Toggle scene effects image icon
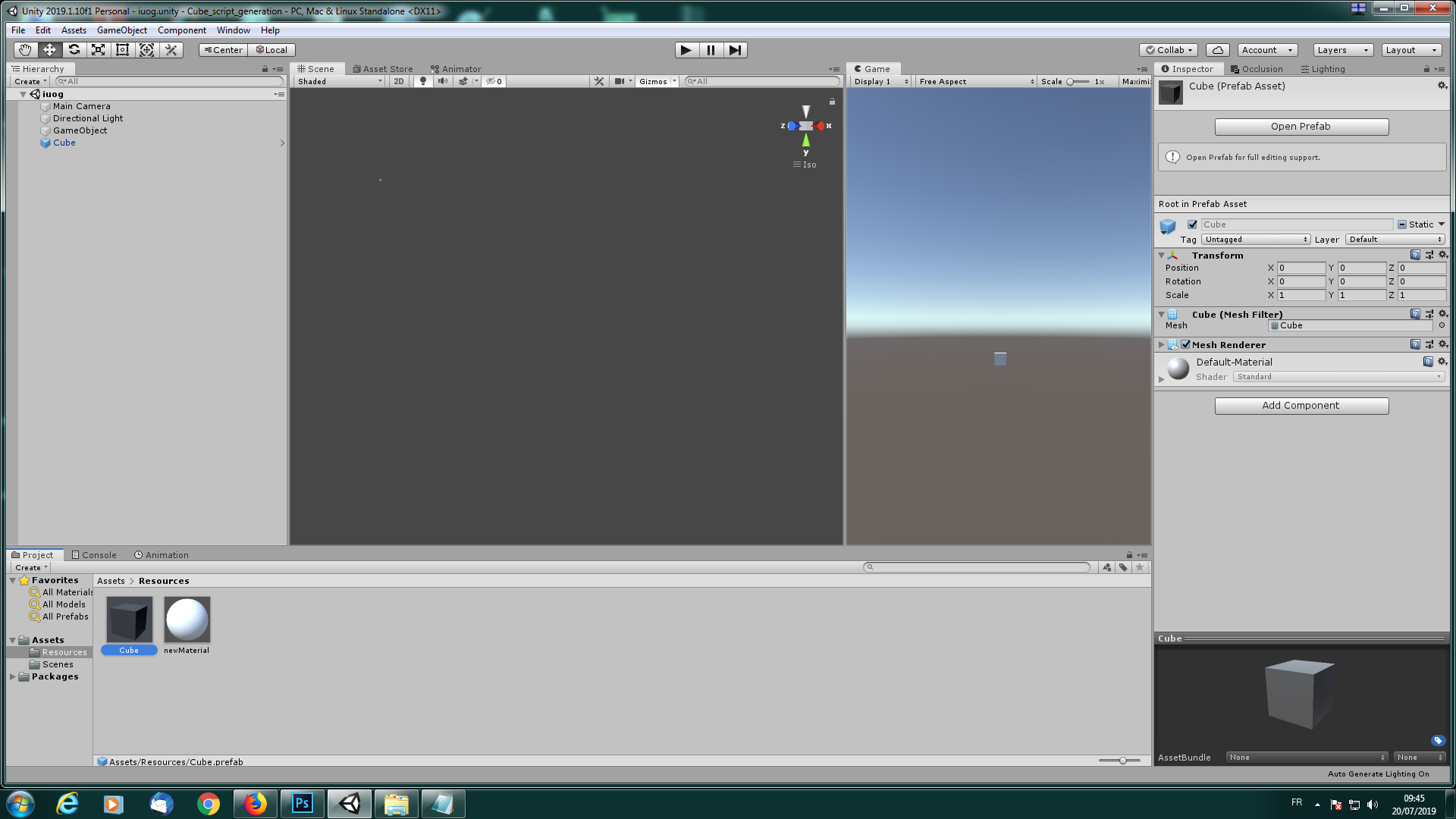The width and height of the screenshot is (1456, 819). [463, 81]
